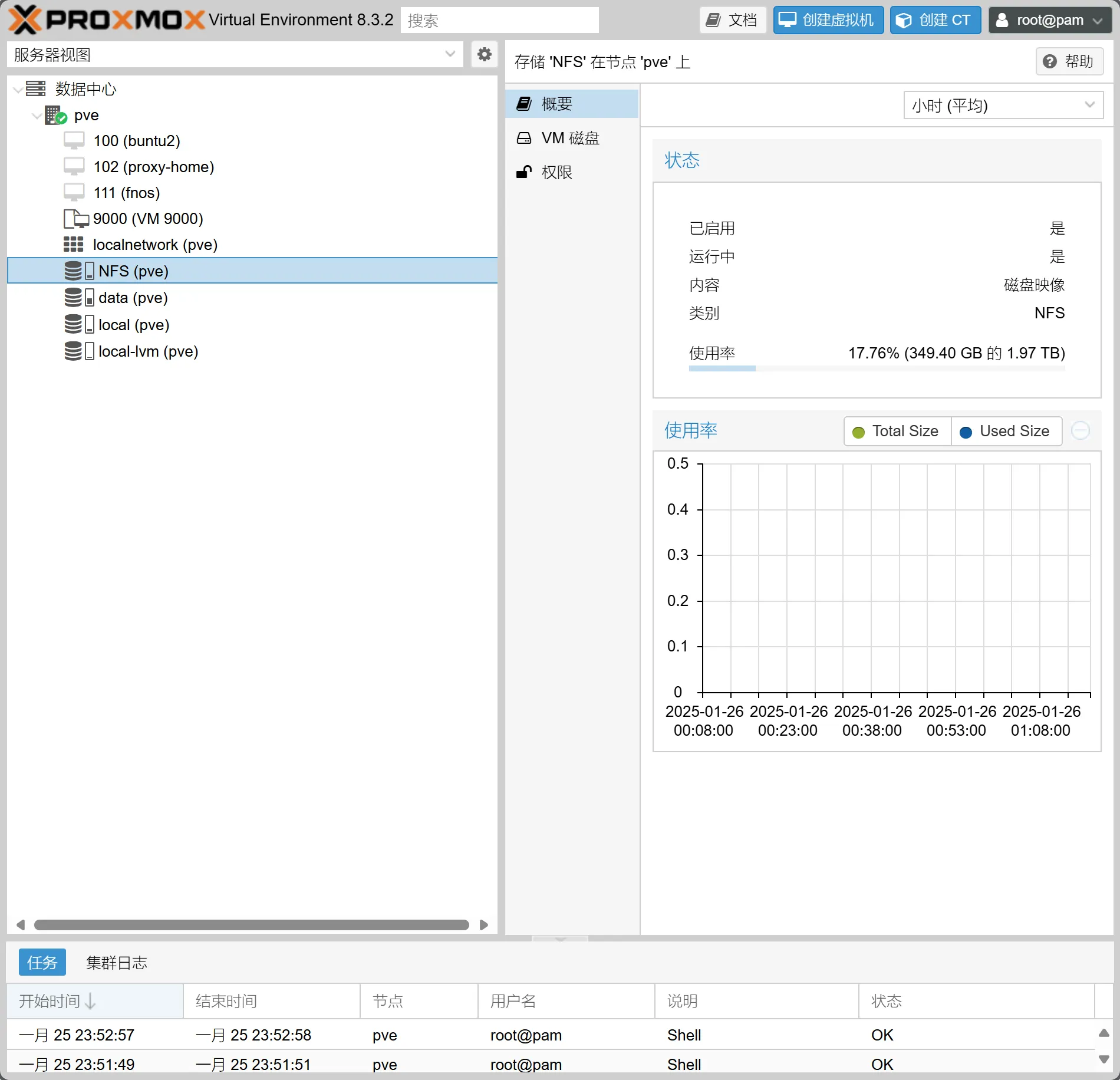Click the gear settings icon beside server view
Viewport: 1120px width, 1080px height.
484,55
